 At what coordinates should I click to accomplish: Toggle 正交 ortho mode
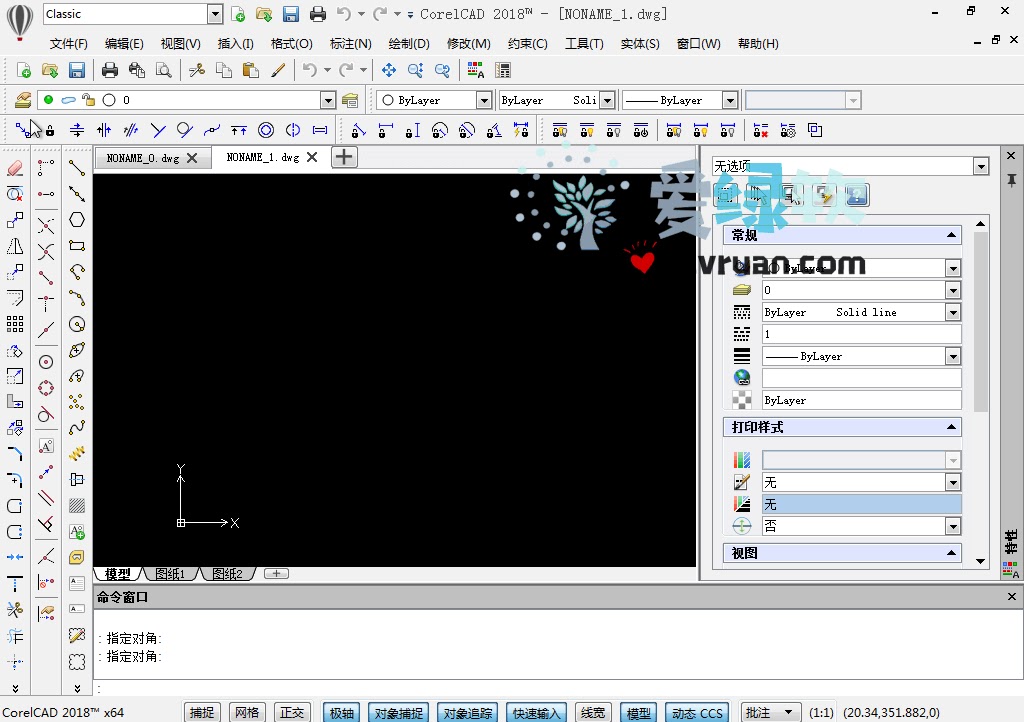292,713
